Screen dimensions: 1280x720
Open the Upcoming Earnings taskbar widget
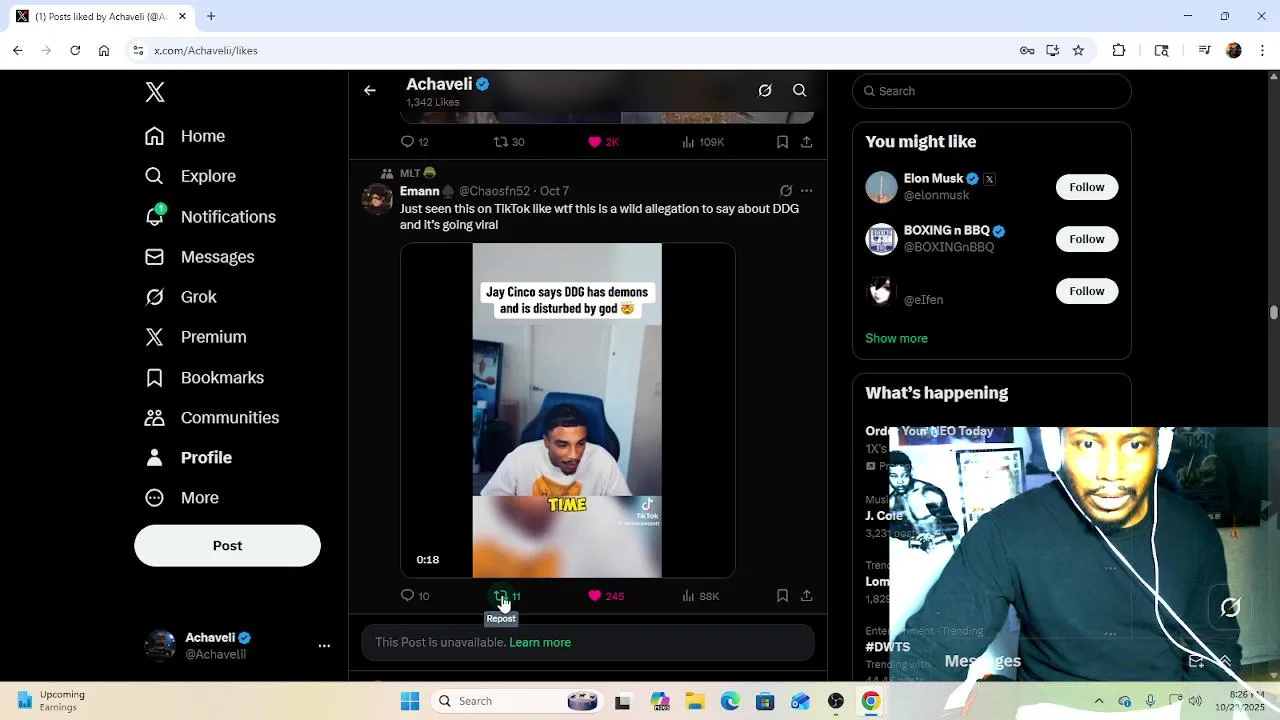coord(52,701)
